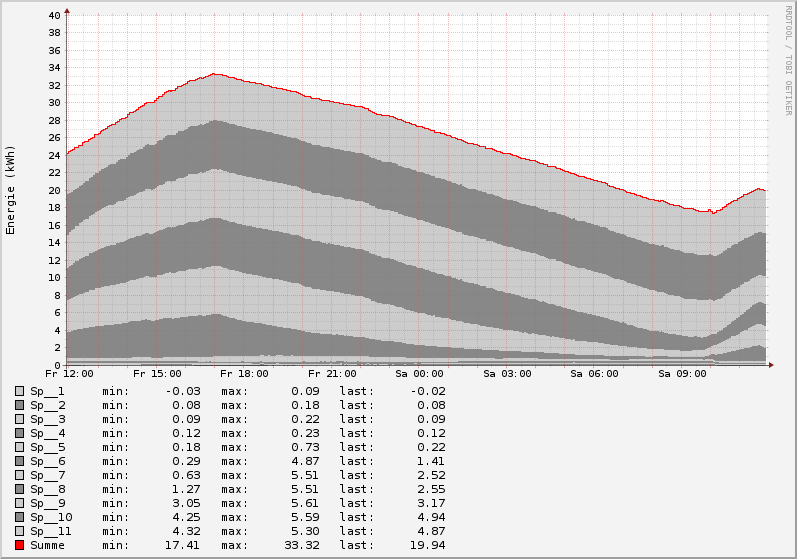Select the Summe min value 17.41

[181, 545]
